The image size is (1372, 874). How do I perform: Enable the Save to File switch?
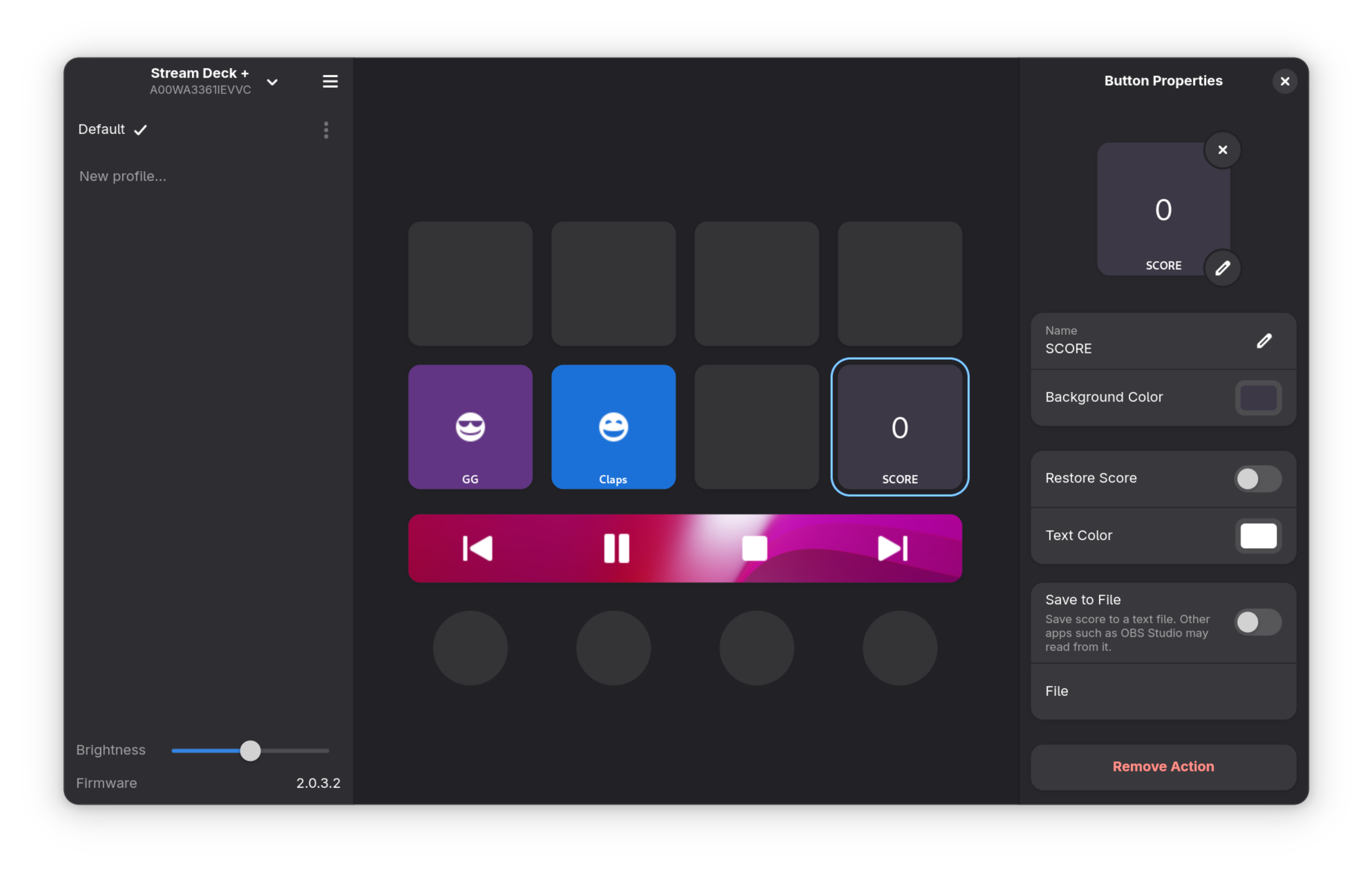(x=1257, y=622)
